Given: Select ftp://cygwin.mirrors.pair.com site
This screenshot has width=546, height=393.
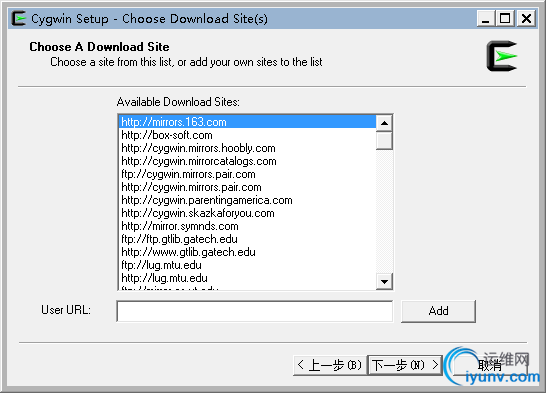Looking at the screenshot, I should 247,174.
